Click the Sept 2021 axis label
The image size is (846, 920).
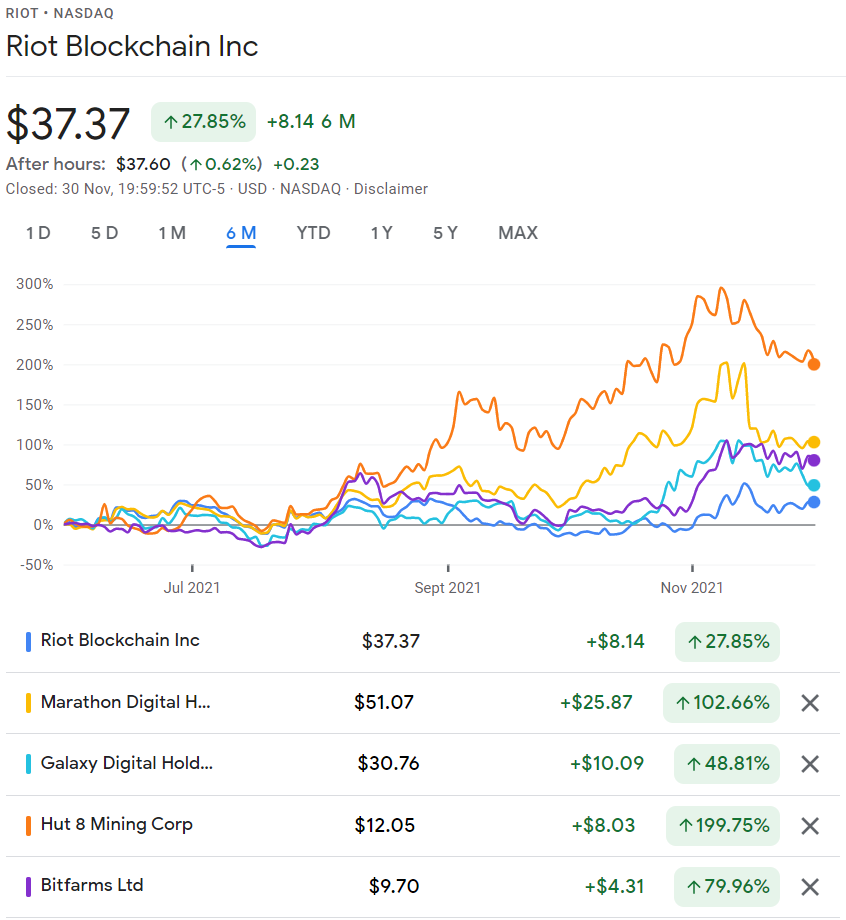448,588
